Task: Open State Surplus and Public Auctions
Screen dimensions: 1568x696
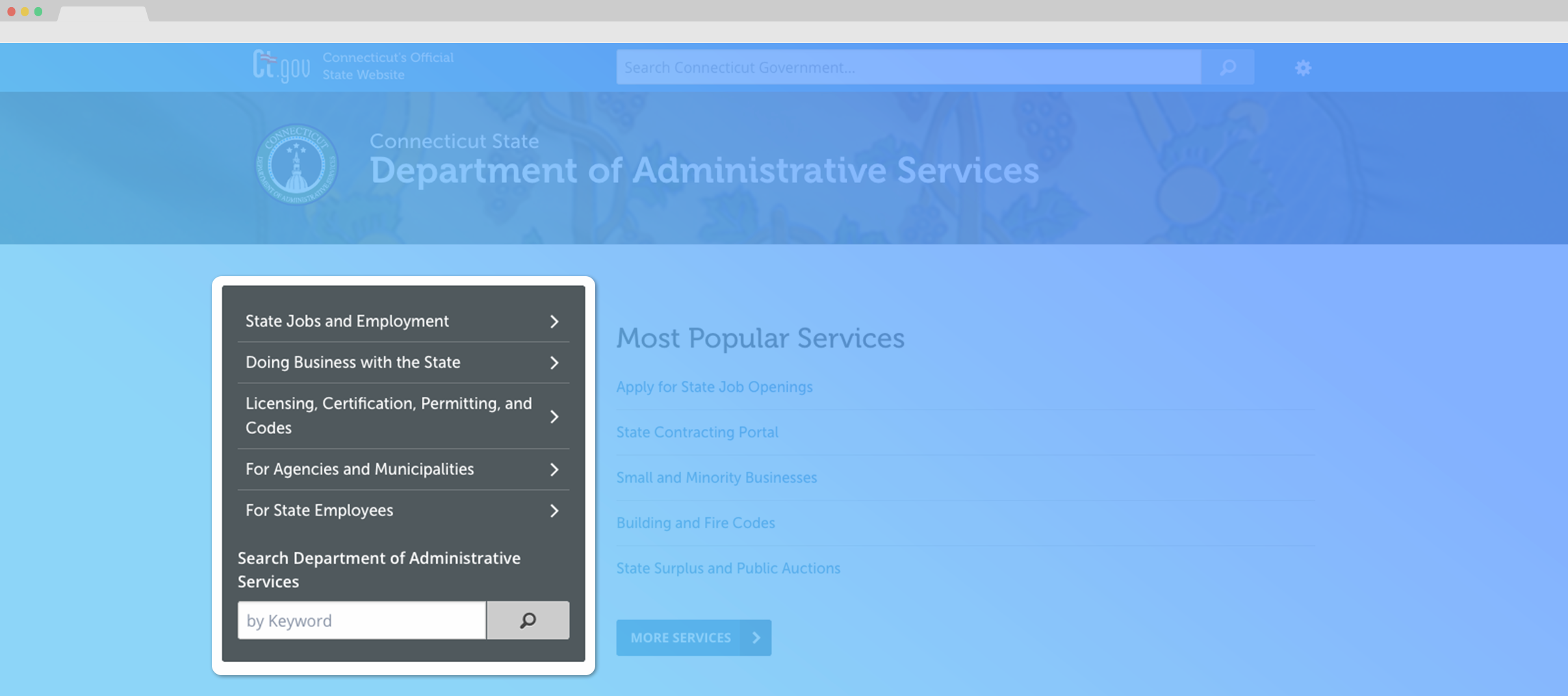Action: [x=728, y=567]
